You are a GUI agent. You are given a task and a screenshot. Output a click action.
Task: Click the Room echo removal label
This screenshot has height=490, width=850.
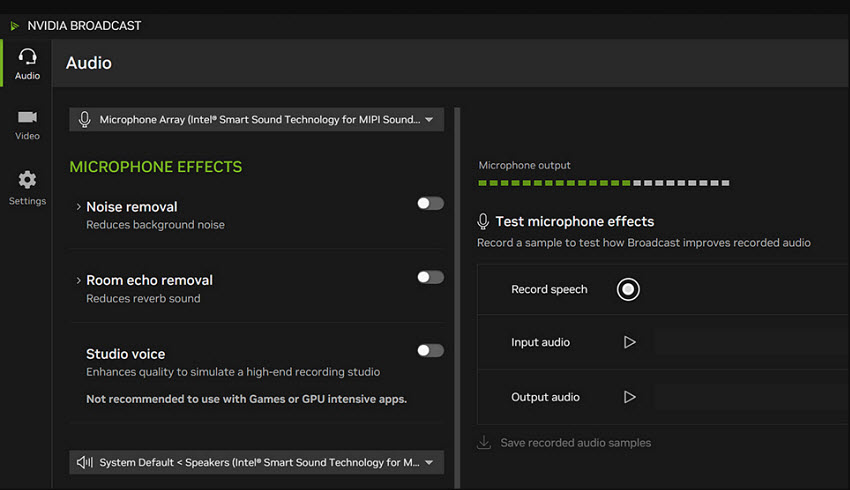click(x=150, y=280)
